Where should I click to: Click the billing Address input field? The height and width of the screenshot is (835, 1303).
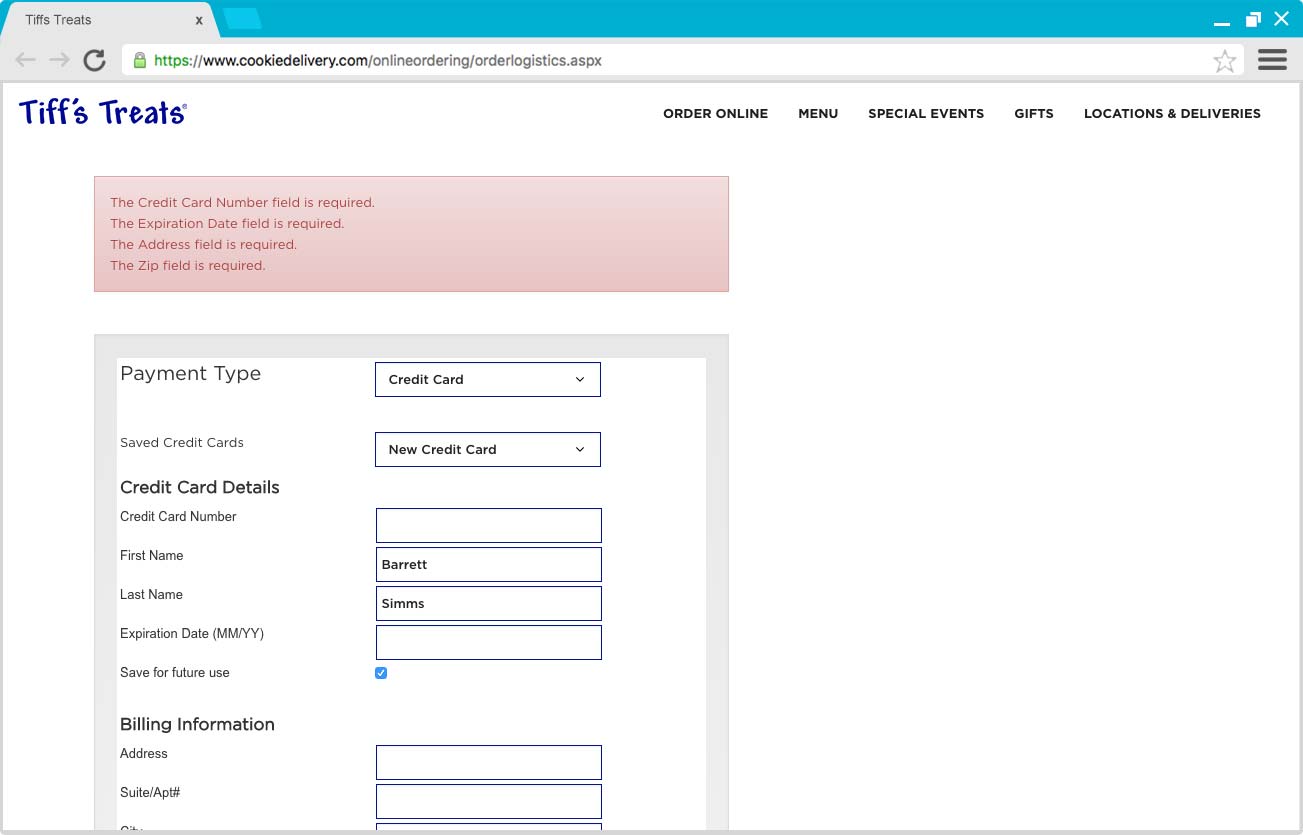coord(488,763)
